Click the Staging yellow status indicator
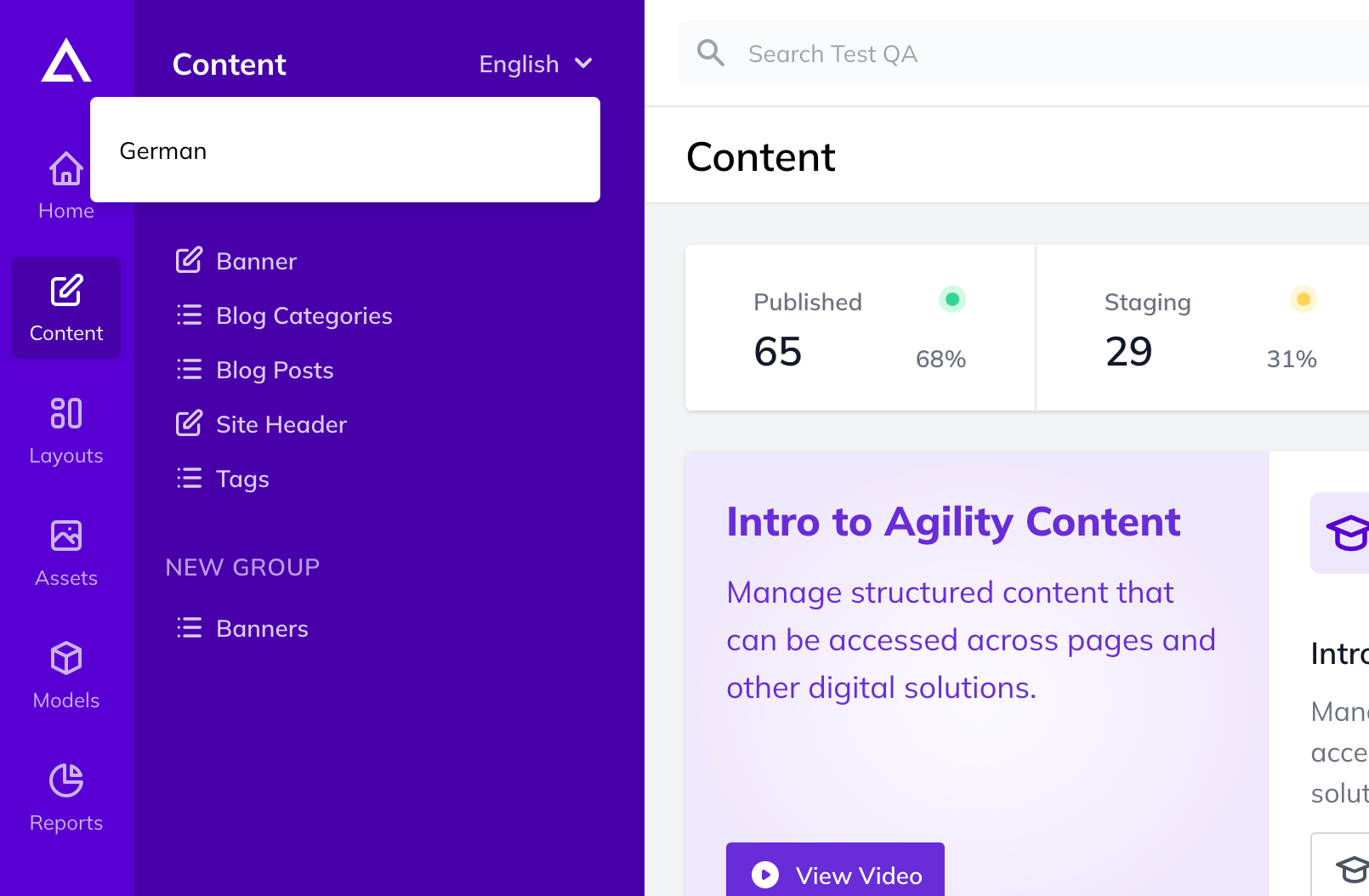The width and height of the screenshot is (1369, 896). [1304, 299]
